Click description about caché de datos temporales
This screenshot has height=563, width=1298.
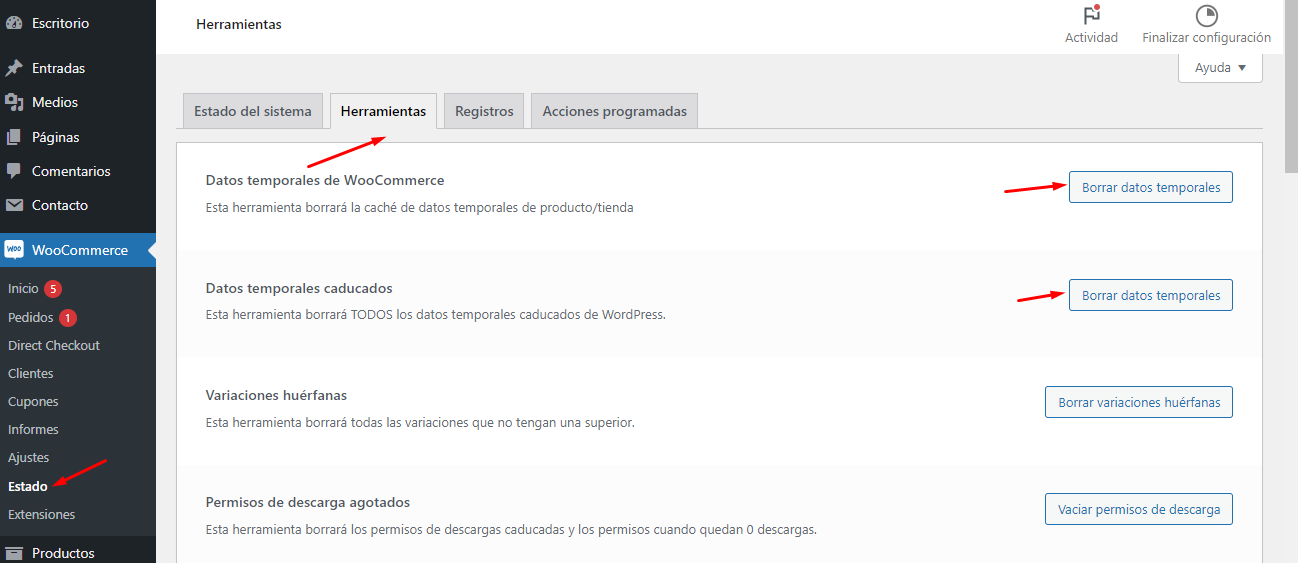420,208
